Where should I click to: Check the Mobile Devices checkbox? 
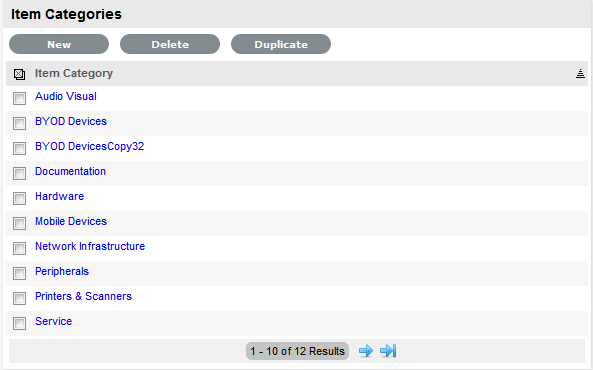tap(19, 223)
